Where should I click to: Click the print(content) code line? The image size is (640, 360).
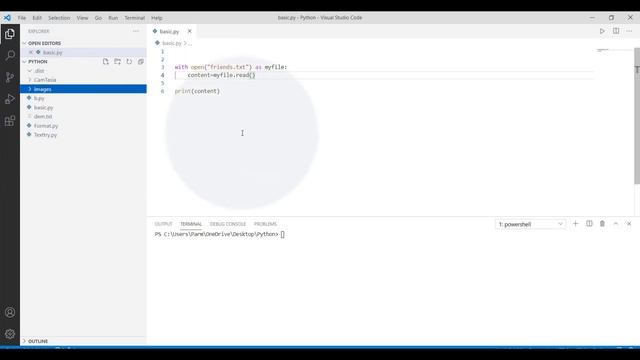[x=197, y=91]
